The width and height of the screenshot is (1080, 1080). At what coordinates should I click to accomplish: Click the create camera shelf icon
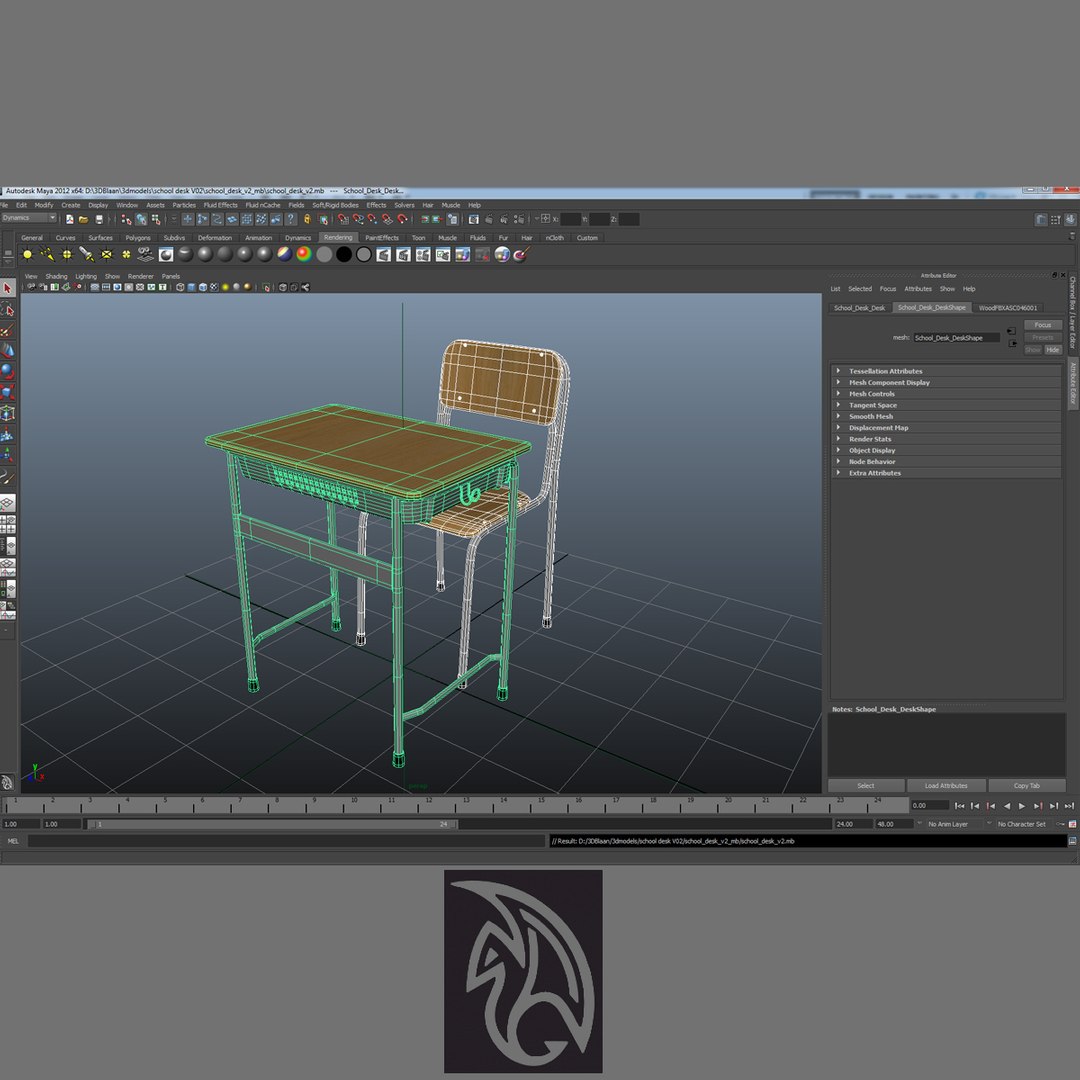click(x=145, y=254)
